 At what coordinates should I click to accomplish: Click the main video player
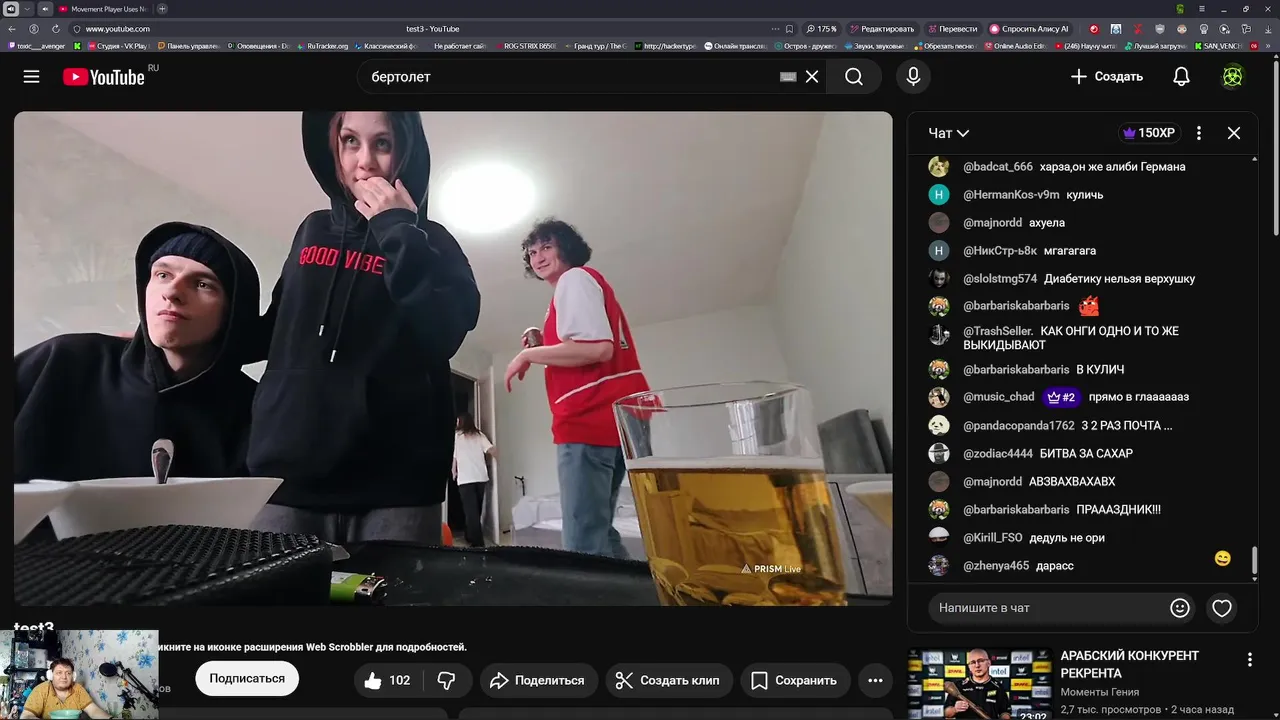coord(453,358)
